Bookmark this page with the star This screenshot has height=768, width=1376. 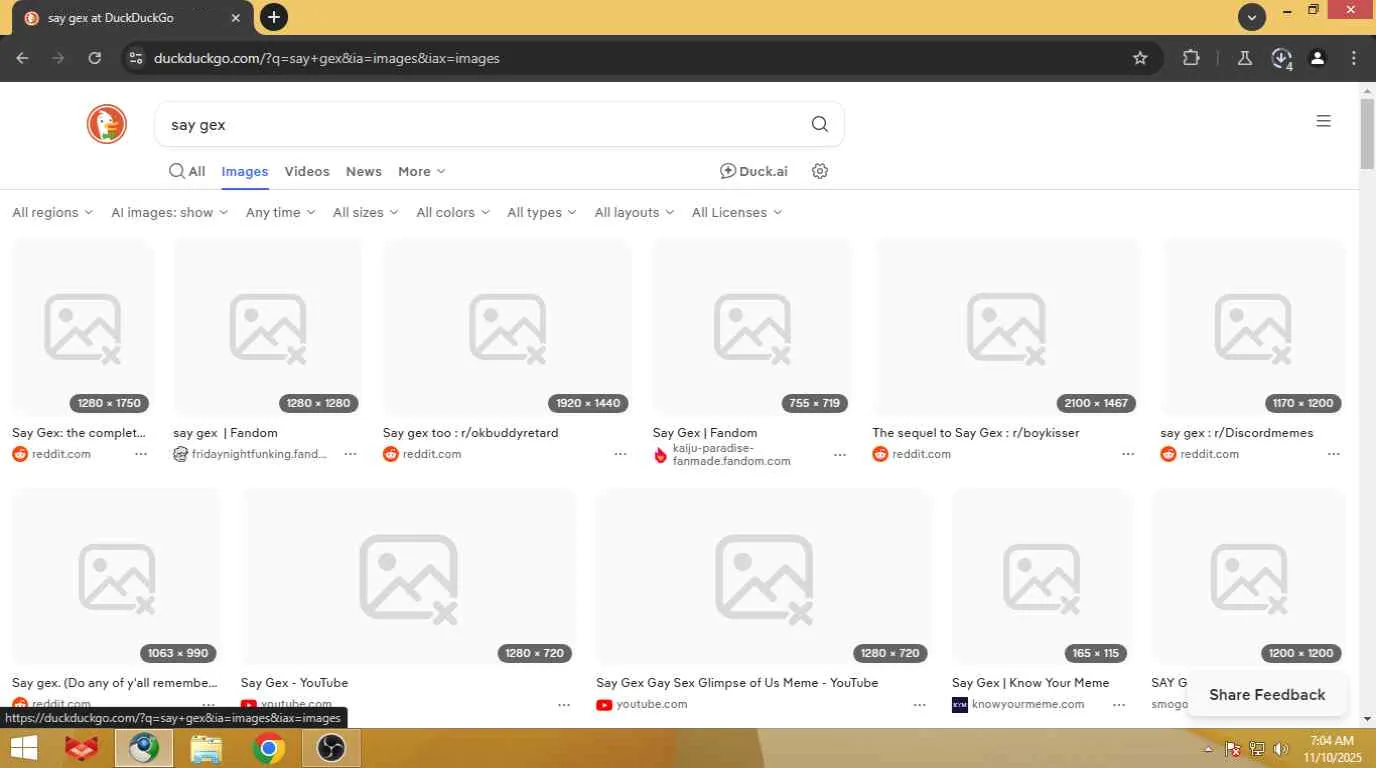tap(1140, 58)
